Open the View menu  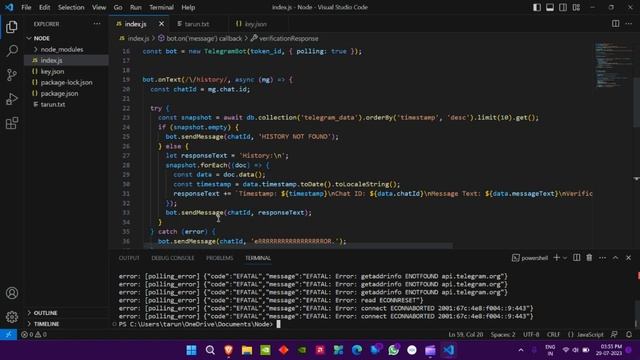pyautogui.click(x=99, y=7)
